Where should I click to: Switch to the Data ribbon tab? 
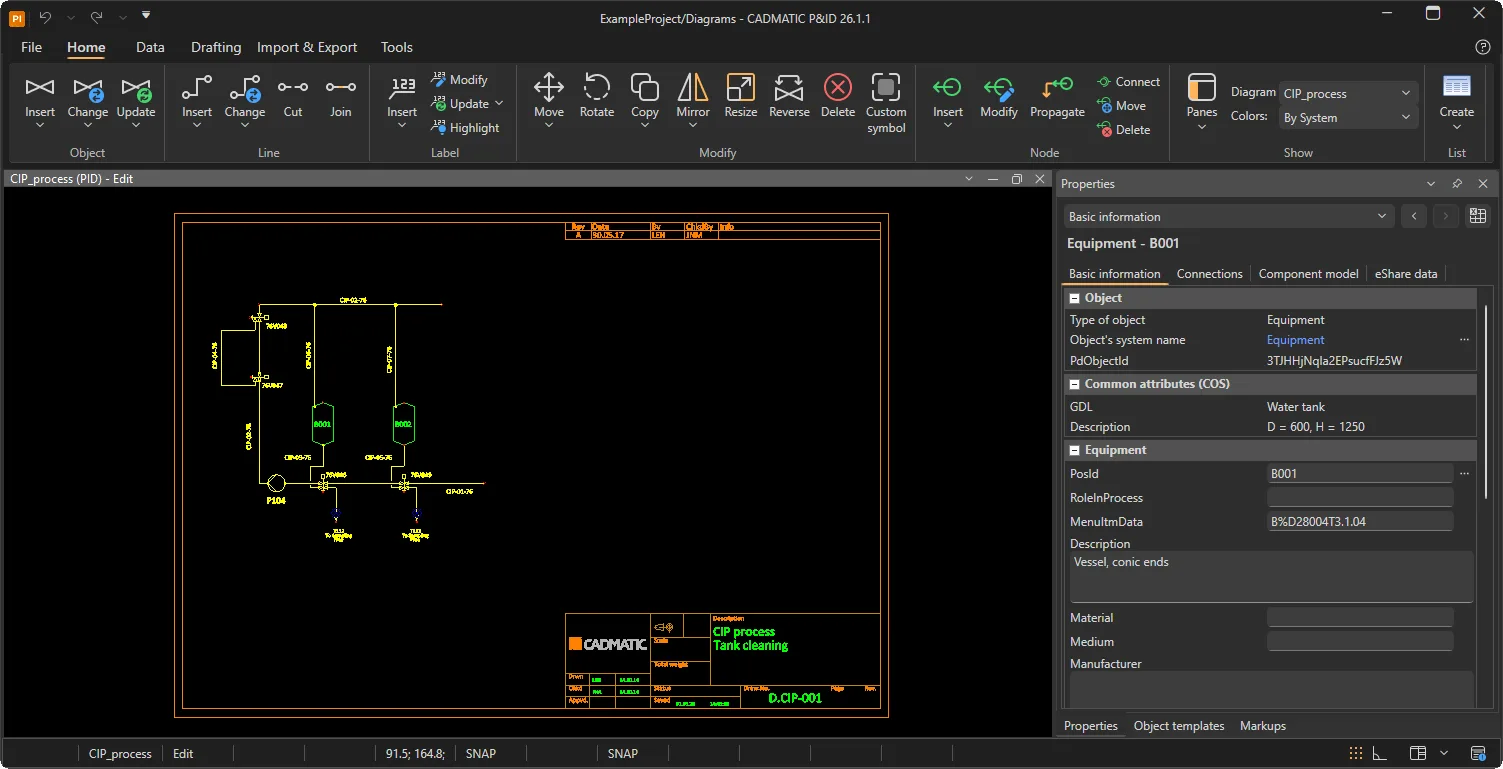[150, 47]
